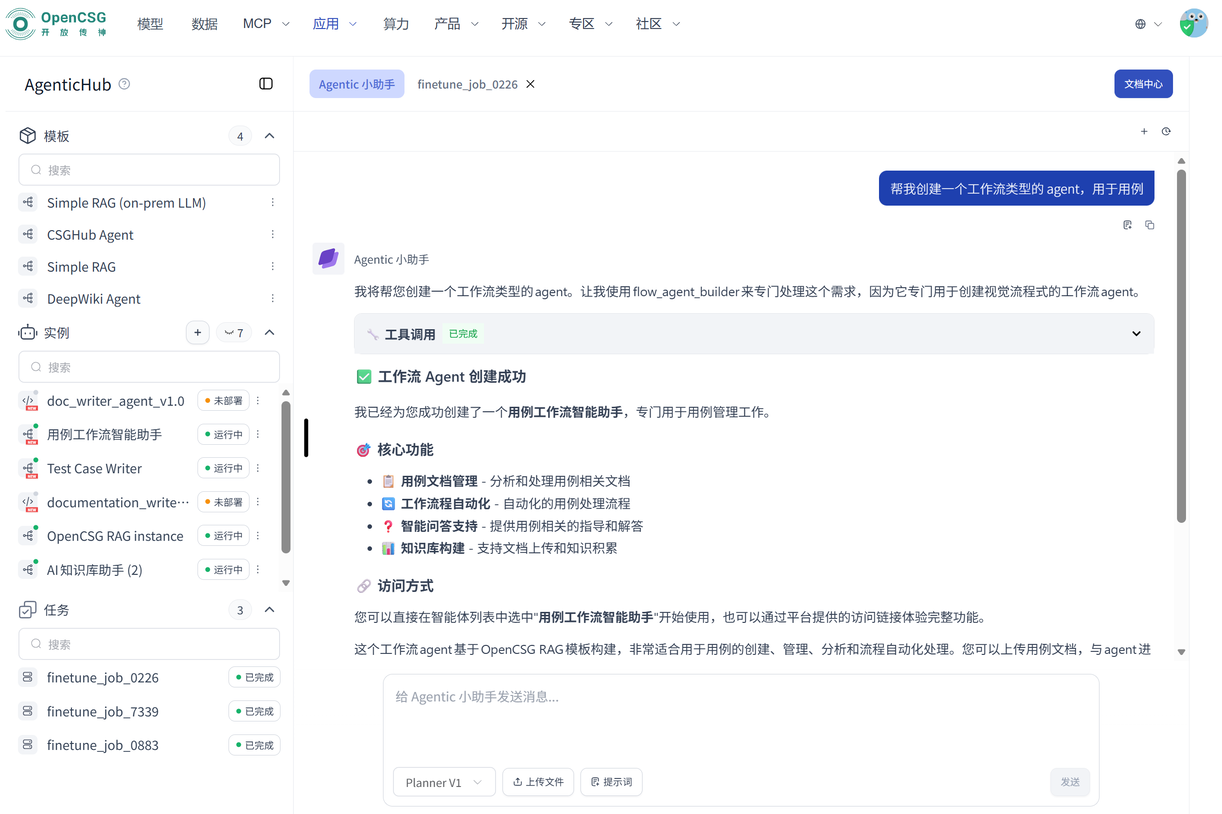
Task: Open the language globe dropdown
Action: click(1148, 24)
